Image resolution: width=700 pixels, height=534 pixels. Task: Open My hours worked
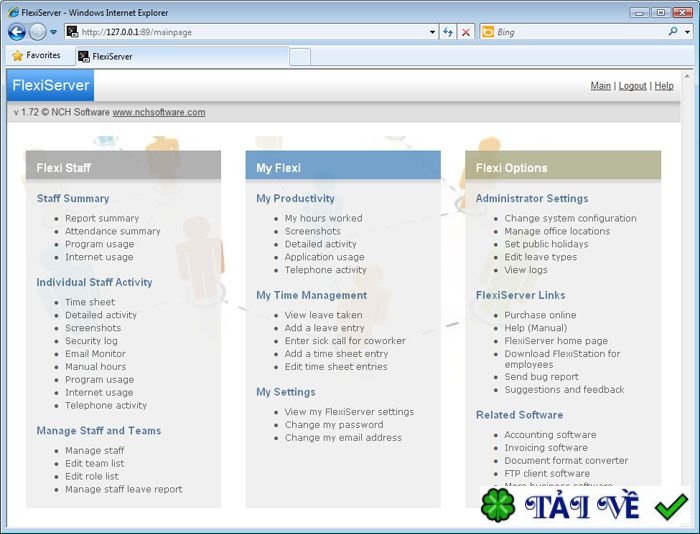pyautogui.click(x=324, y=218)
